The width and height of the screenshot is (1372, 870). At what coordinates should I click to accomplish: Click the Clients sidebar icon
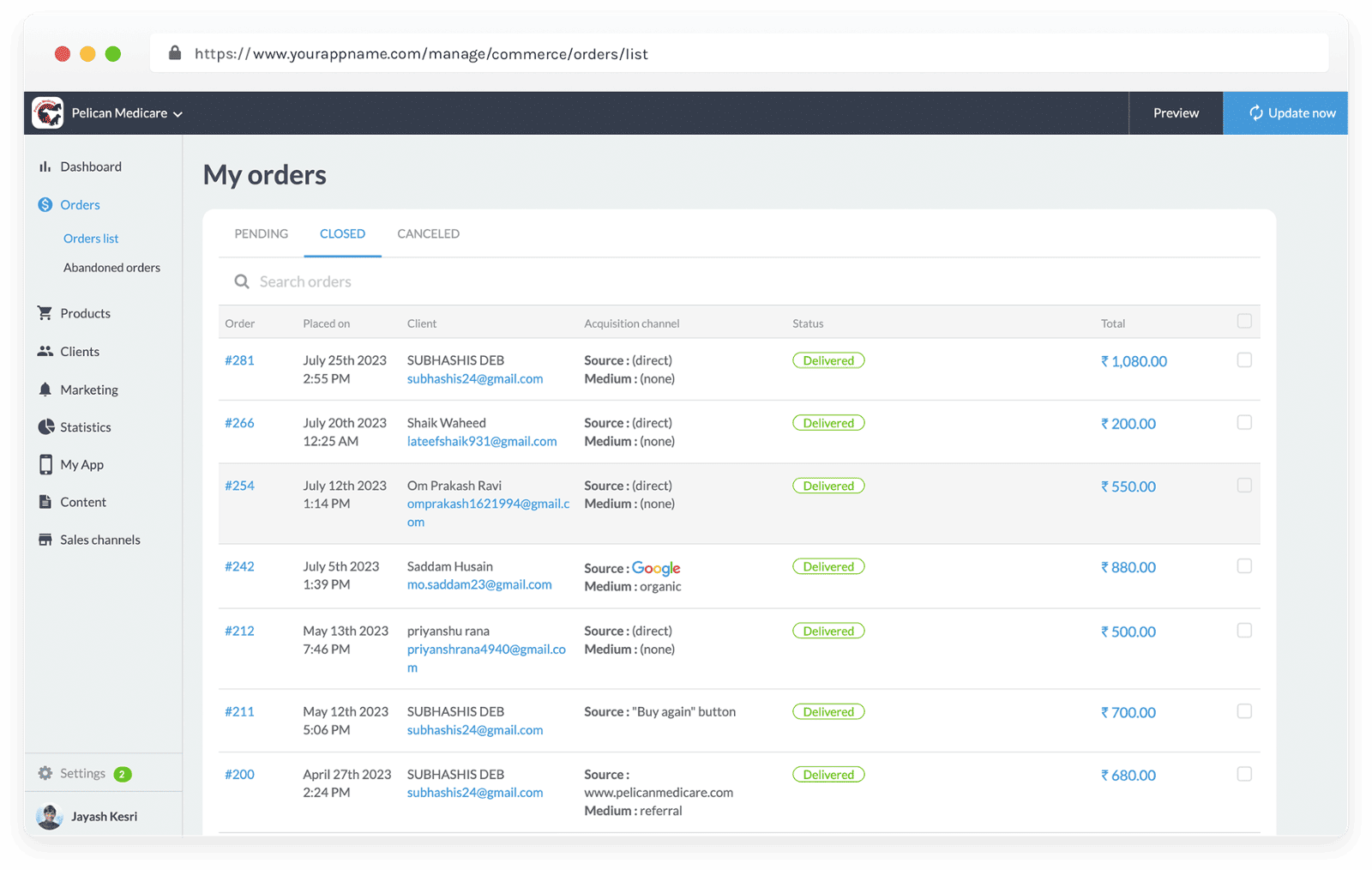tap(45, 351)
